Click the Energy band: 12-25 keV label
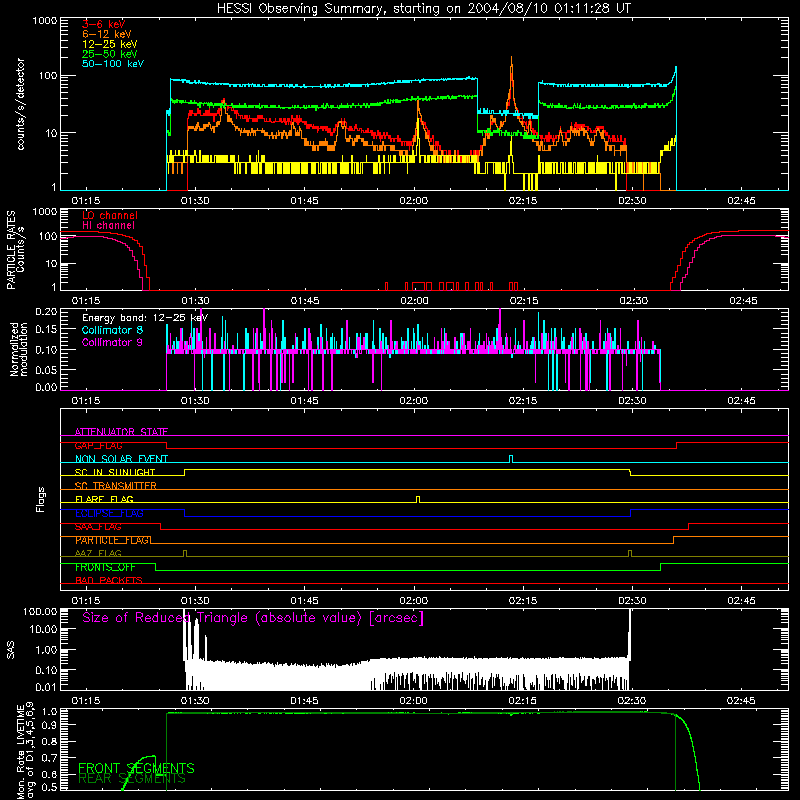 tap(145, 318)
